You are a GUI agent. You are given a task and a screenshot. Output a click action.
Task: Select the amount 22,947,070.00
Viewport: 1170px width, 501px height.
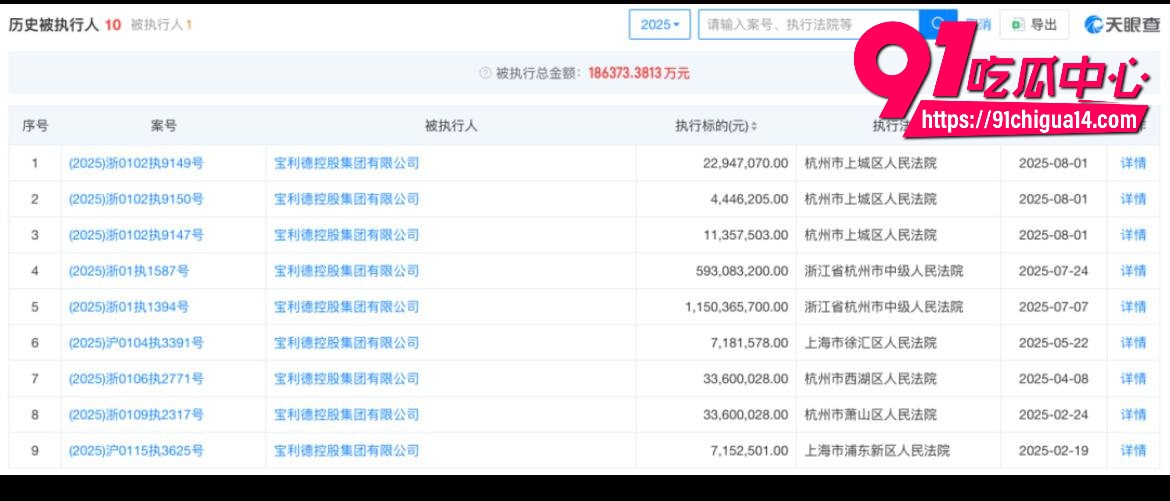pyautogui.click(x=745, y=163)
